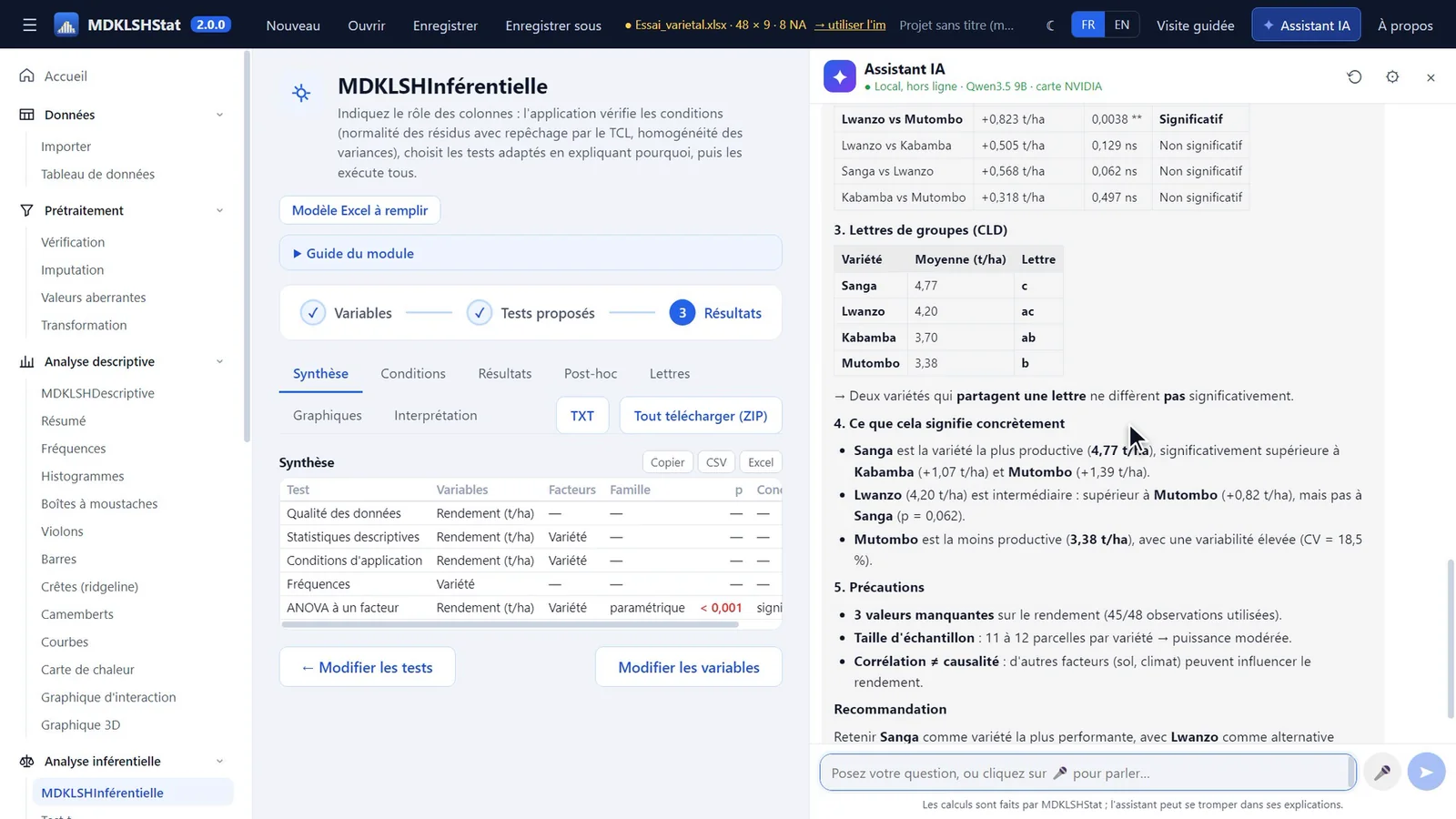
Task: Open Boîtes à moustaches in sidebar
Action: [x=99, y=503]
